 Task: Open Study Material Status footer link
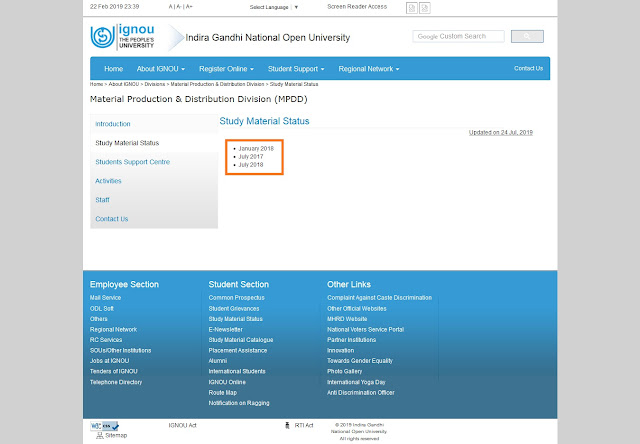(236, 319)
